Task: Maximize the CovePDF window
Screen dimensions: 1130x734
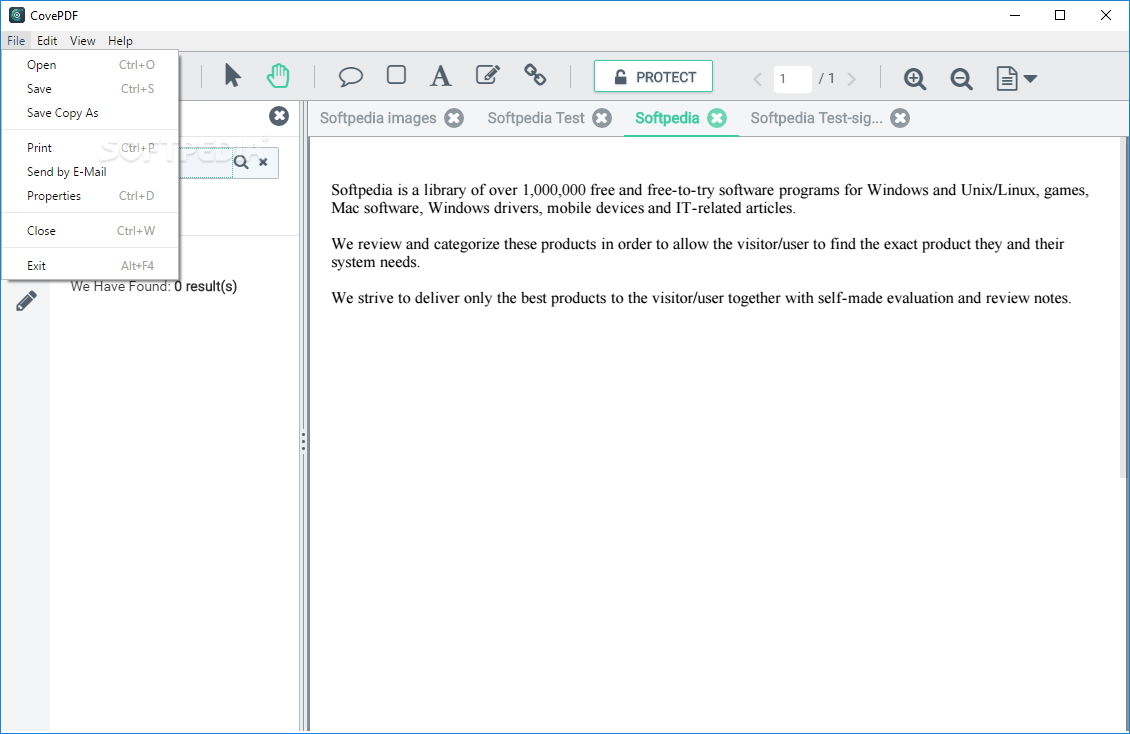Action: 1060,15
